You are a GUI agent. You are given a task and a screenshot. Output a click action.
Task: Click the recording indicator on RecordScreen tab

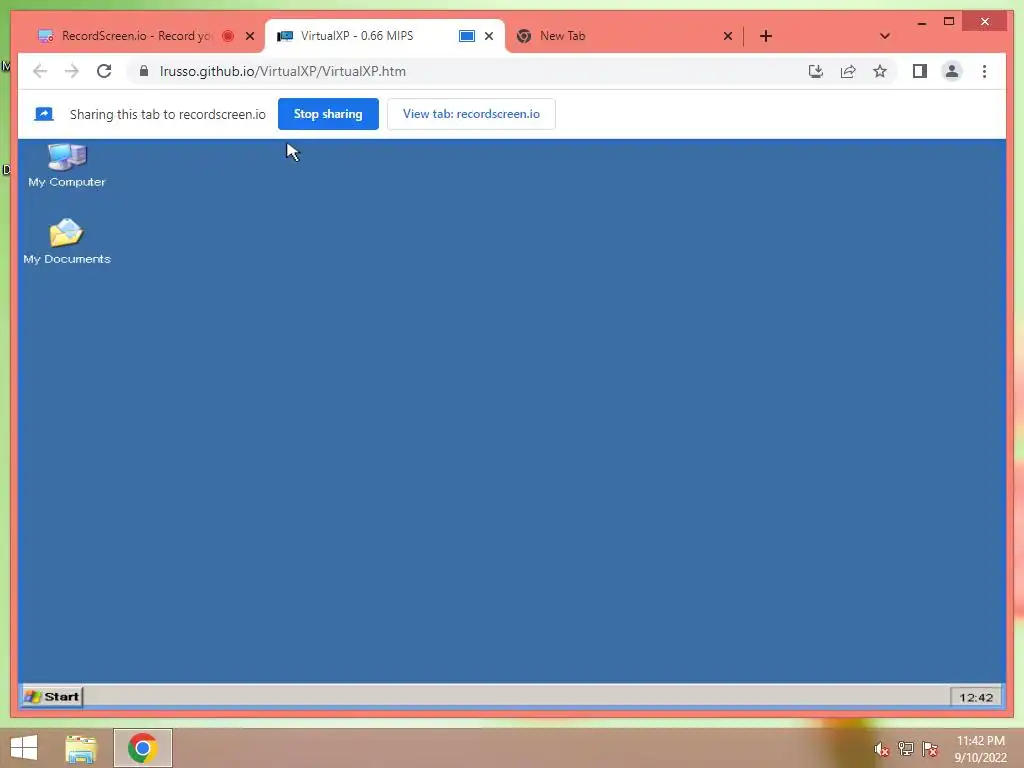(228, 36)
